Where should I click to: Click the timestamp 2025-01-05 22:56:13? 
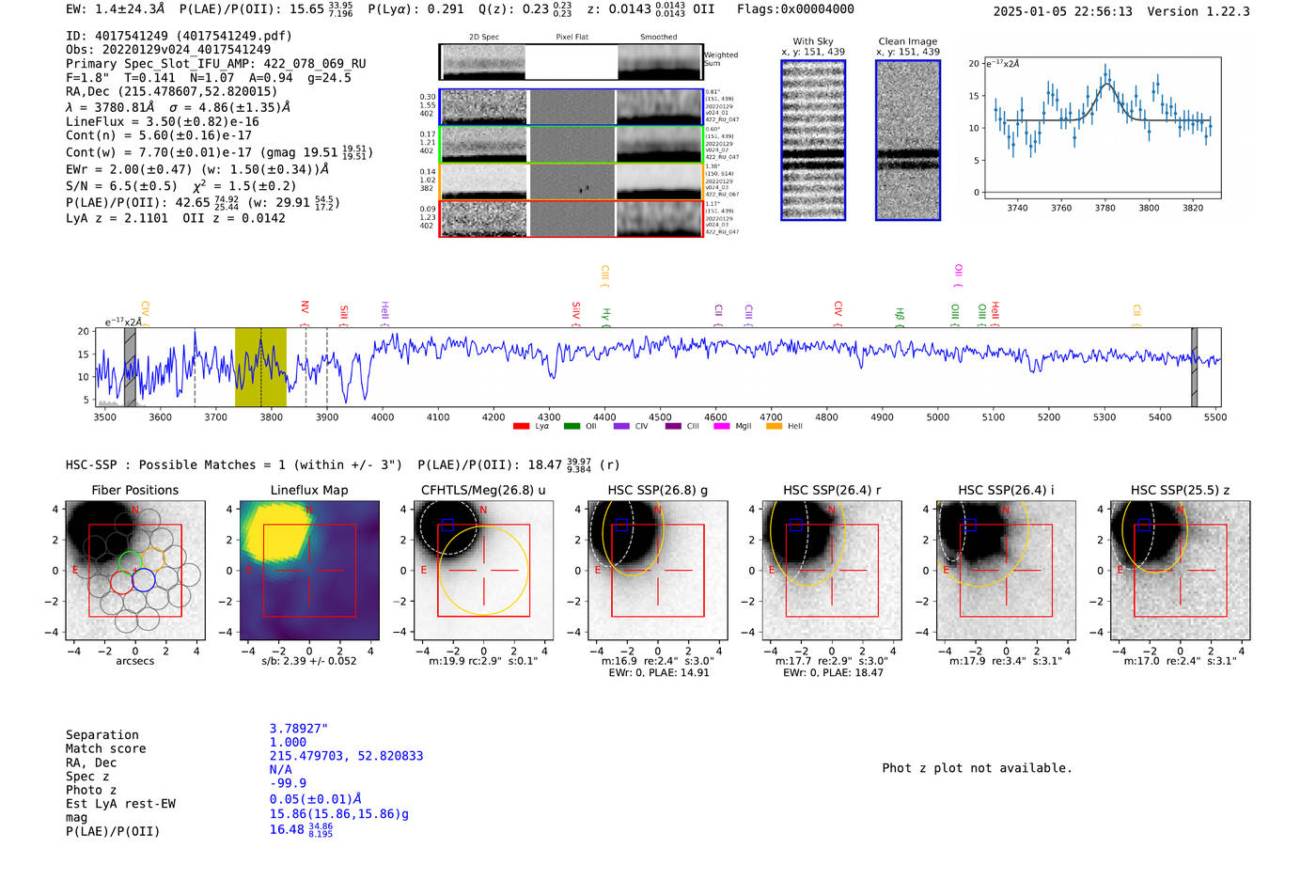[x=1063, y=11]
